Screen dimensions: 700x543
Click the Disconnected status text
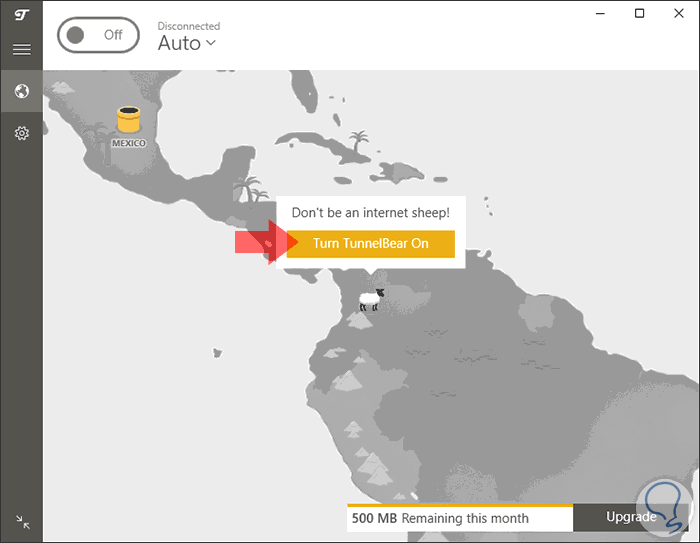pos(189,26)
